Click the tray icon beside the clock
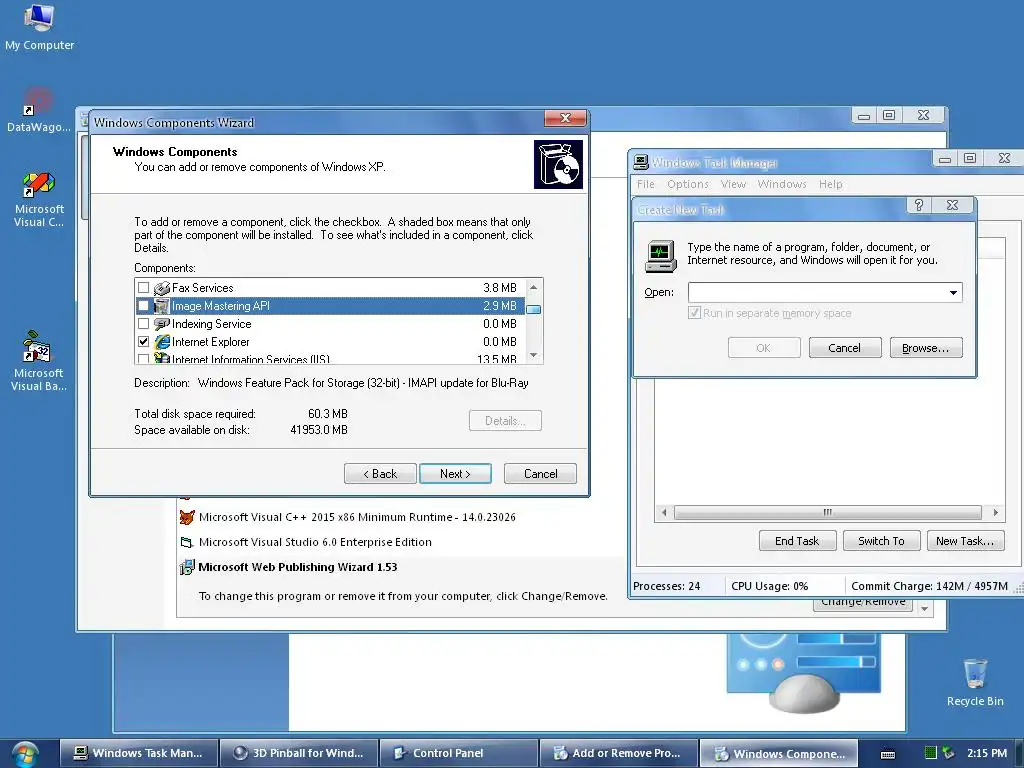The image size is (1024, 768). (948, 753)
